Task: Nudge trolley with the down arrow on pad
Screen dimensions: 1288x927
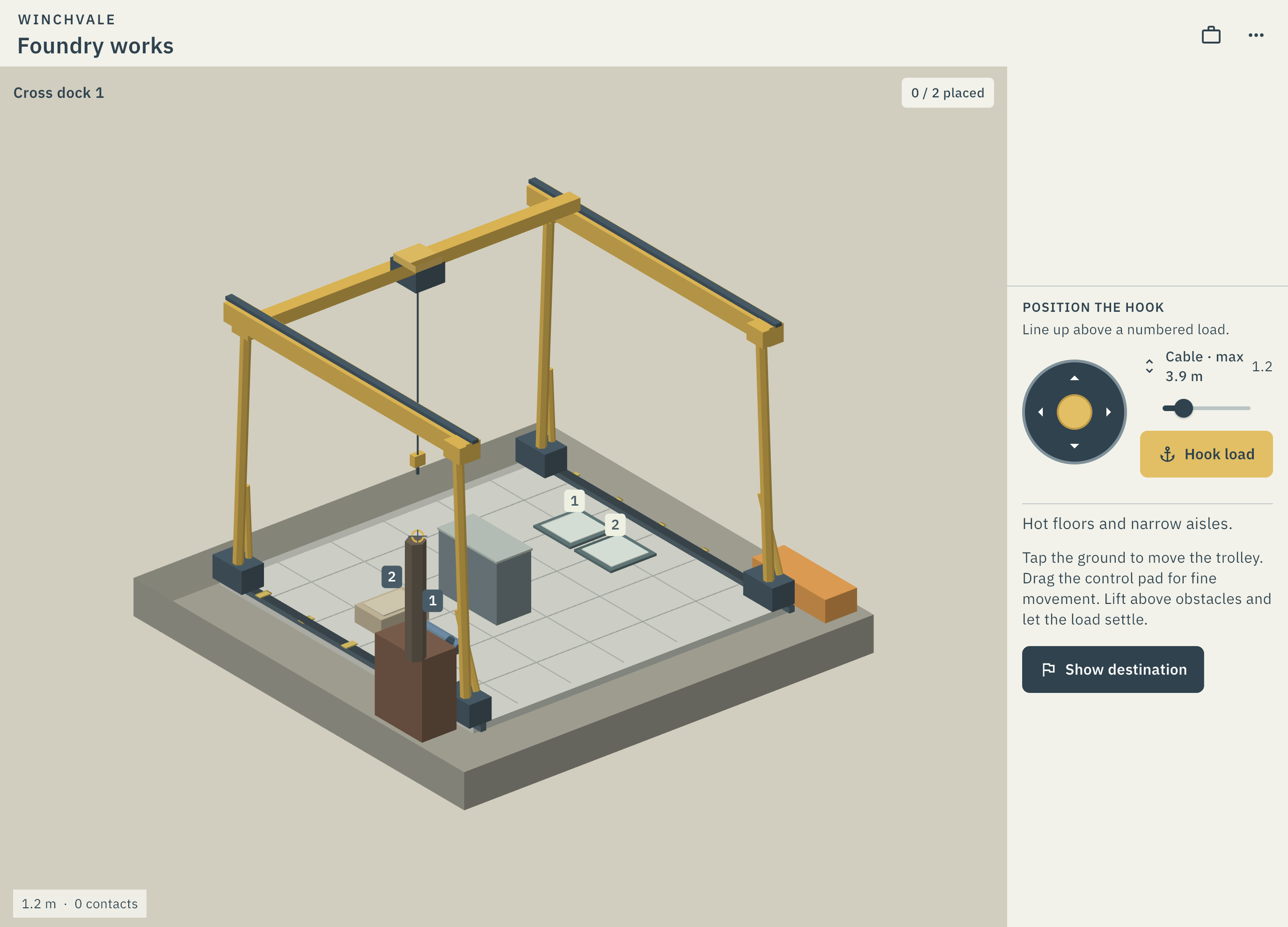Action: click(x=1074, y=446)
